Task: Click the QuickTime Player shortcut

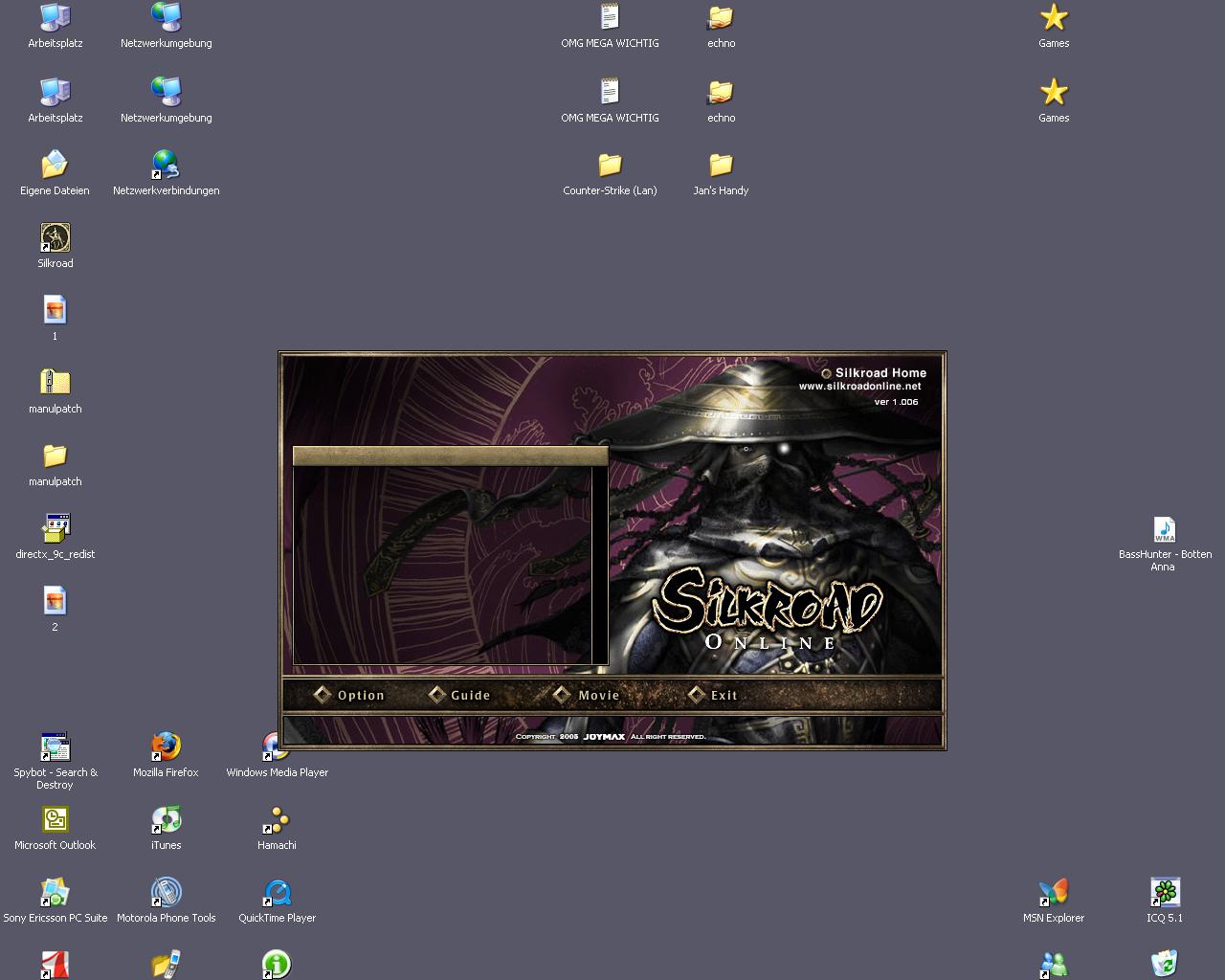Action: [x=277, y=893]
